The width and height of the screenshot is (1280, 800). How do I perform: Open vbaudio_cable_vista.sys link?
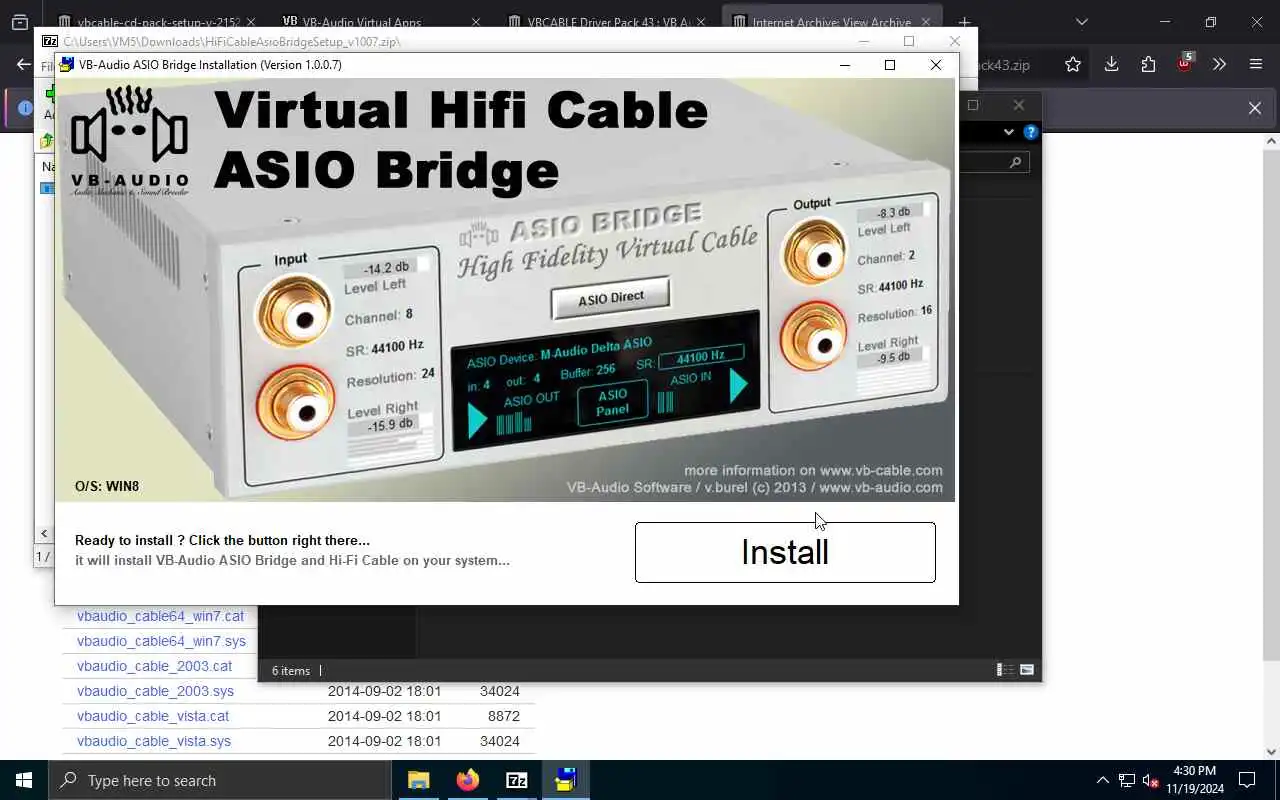(154, 741)
